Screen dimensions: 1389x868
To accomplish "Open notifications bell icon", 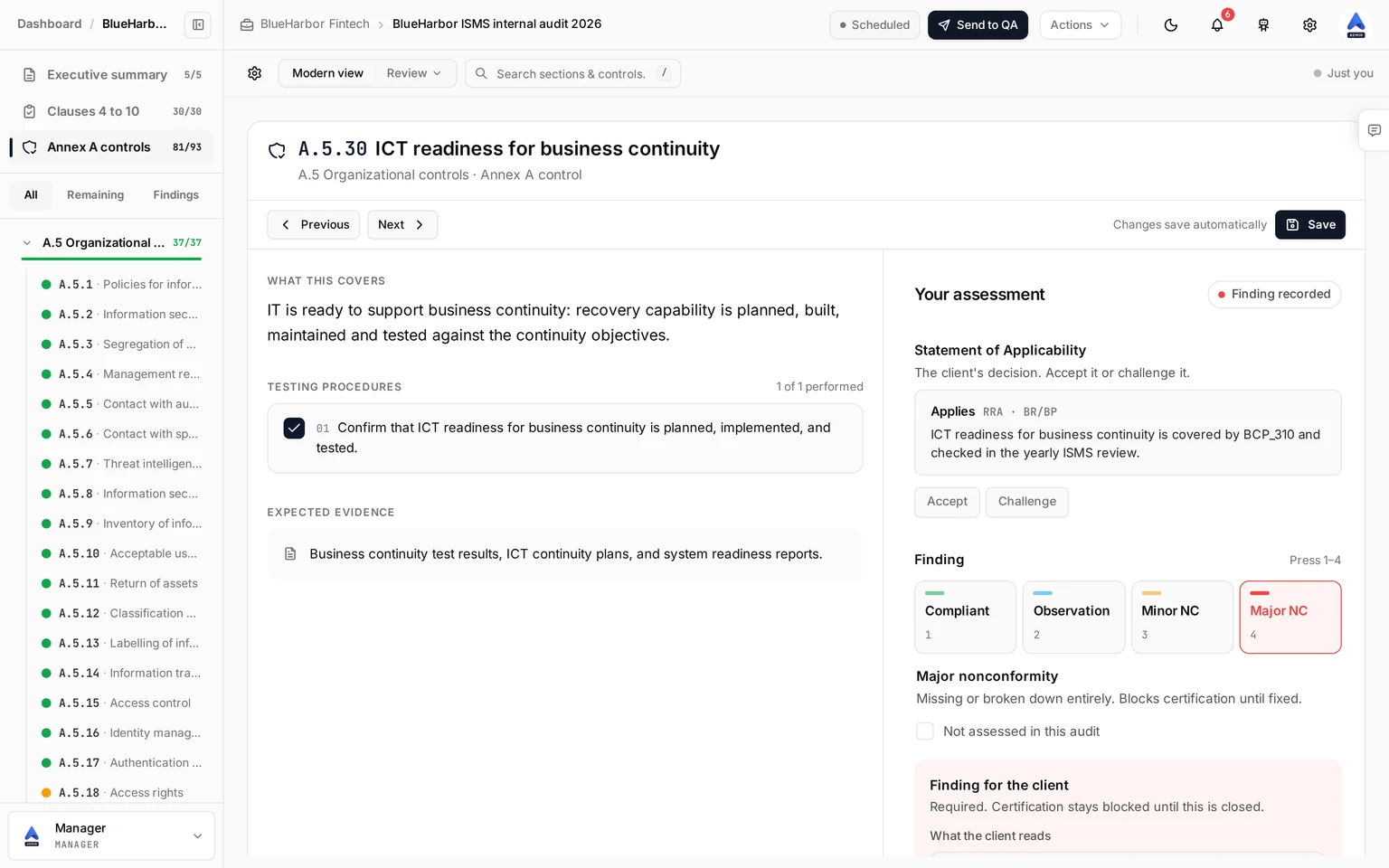I will click(x=1217, y=24).
